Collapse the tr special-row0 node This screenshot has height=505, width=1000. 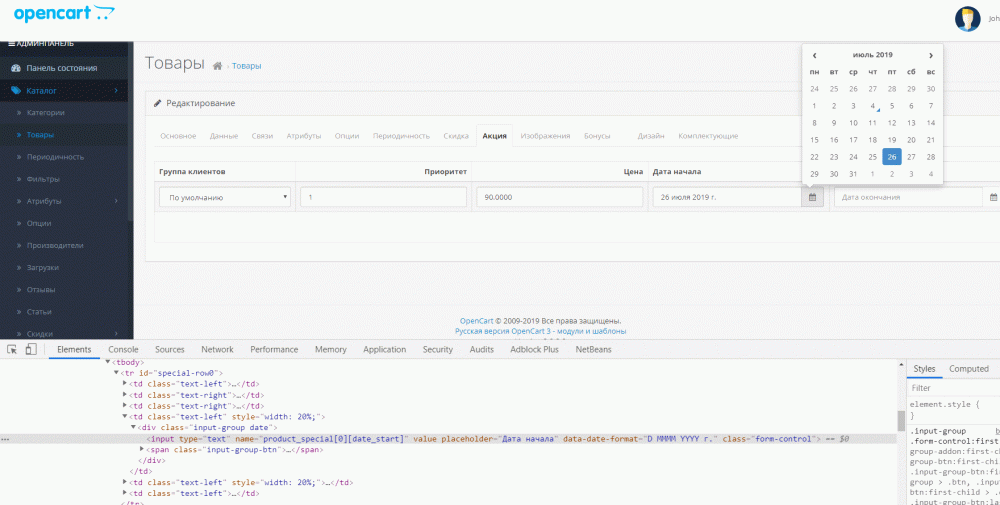(117, 373)
